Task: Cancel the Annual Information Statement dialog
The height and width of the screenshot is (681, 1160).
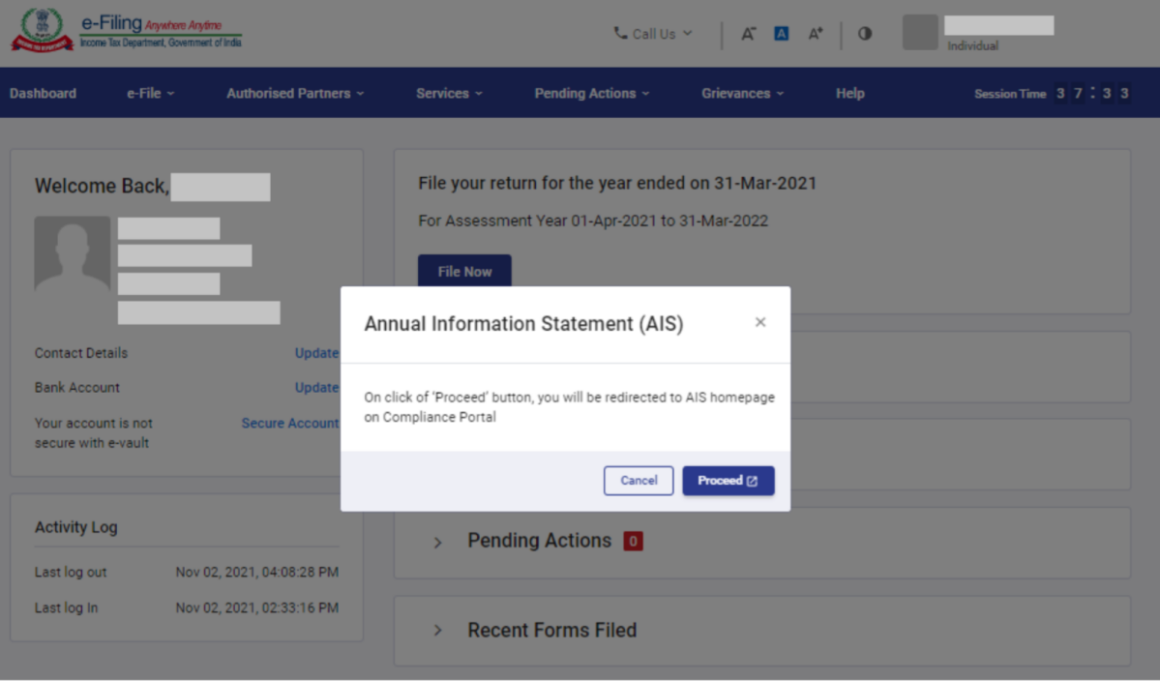Action: pos(638,480)
